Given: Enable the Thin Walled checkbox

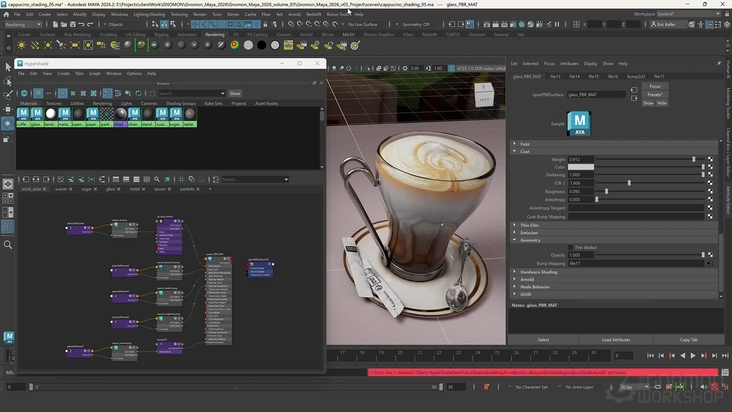Looking at the screenshot, I should [x=570, y=247].
